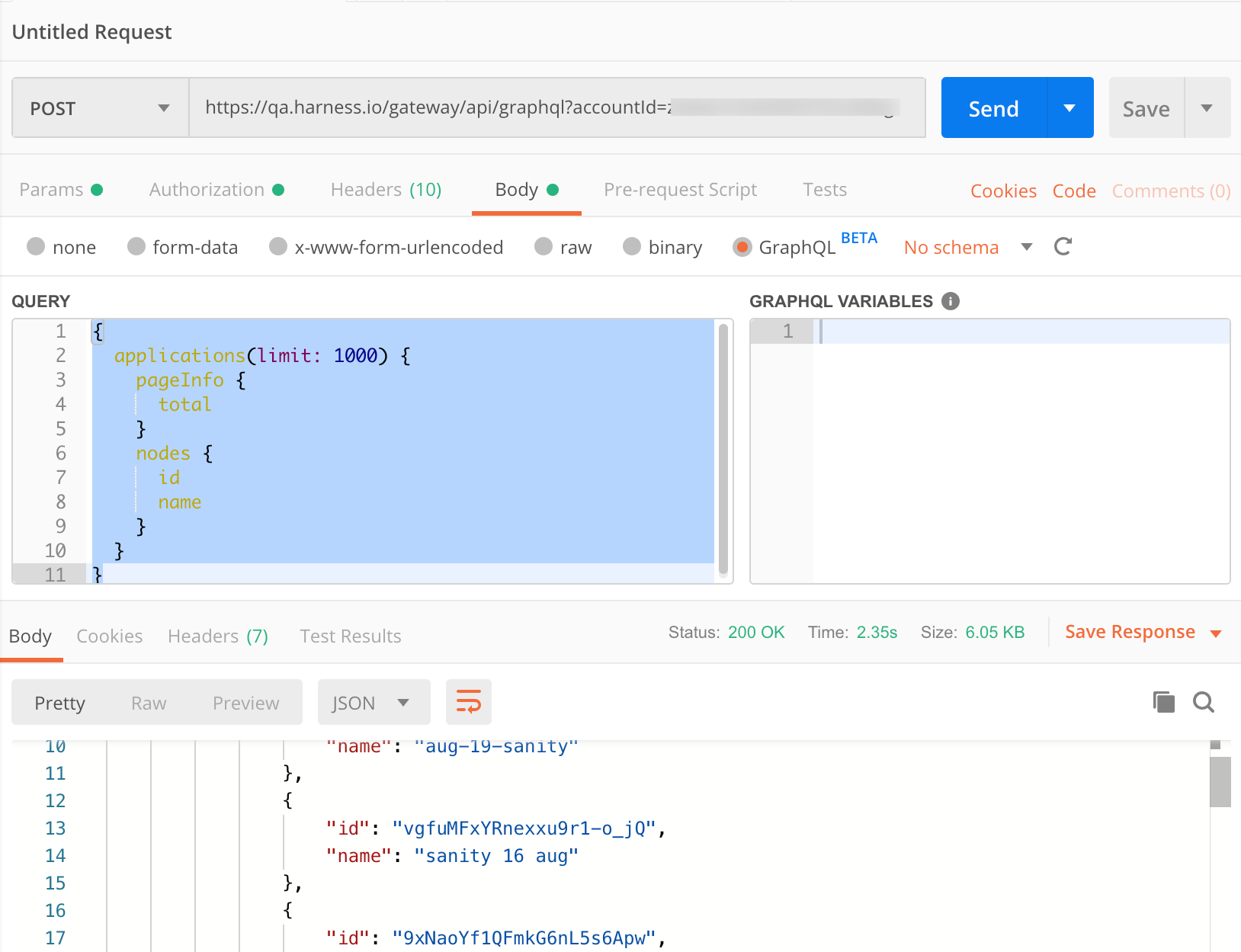This screenshot has height=952, width=1241.
Task: Click the 200 OK status value
Action: [x=756, y=633]
